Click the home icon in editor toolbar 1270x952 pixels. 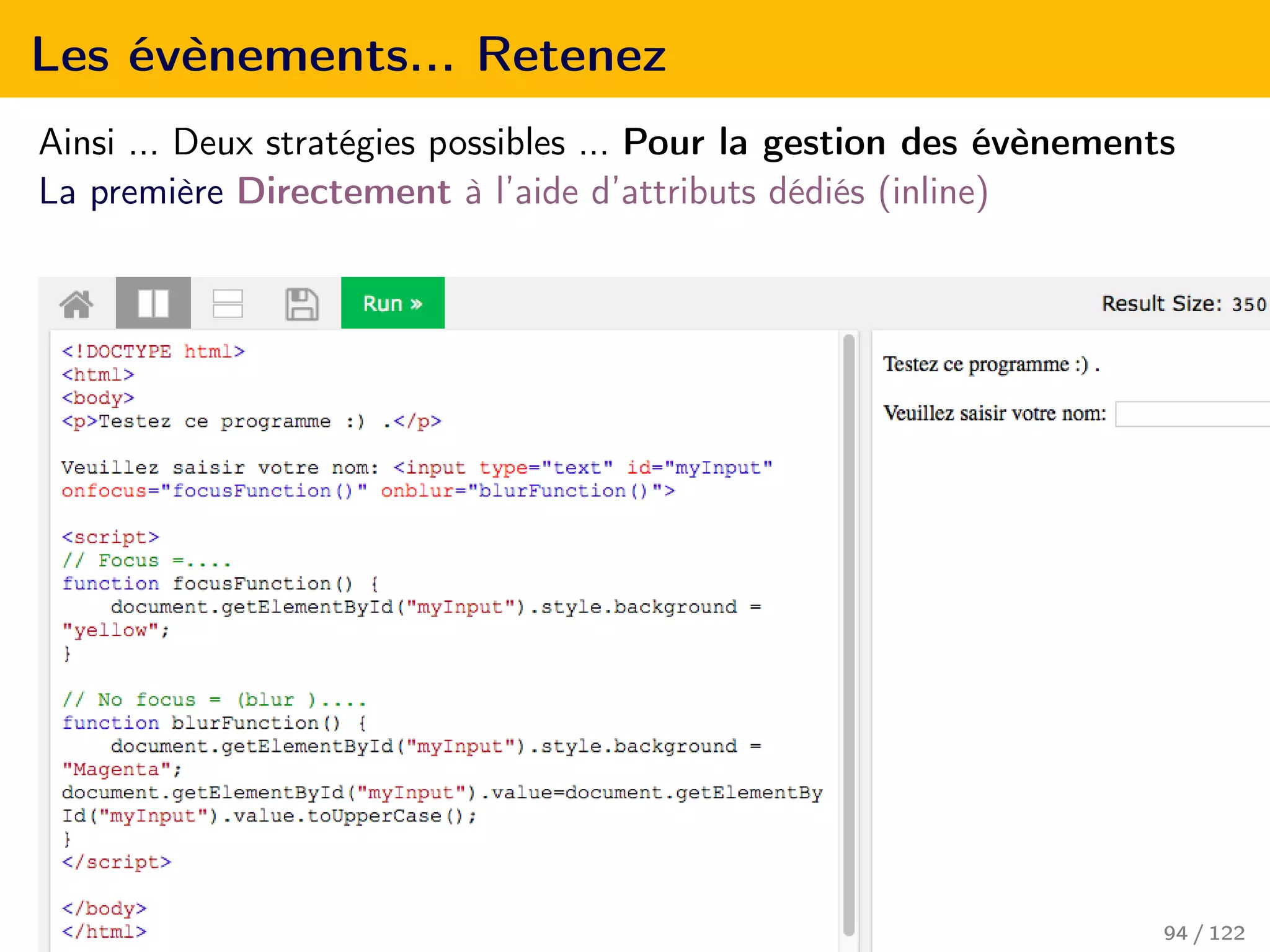tap(76, 304)
